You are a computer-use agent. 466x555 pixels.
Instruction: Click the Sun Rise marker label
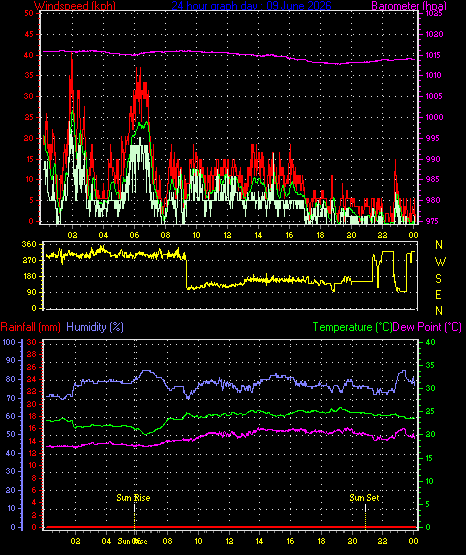(x=133, y=498)
